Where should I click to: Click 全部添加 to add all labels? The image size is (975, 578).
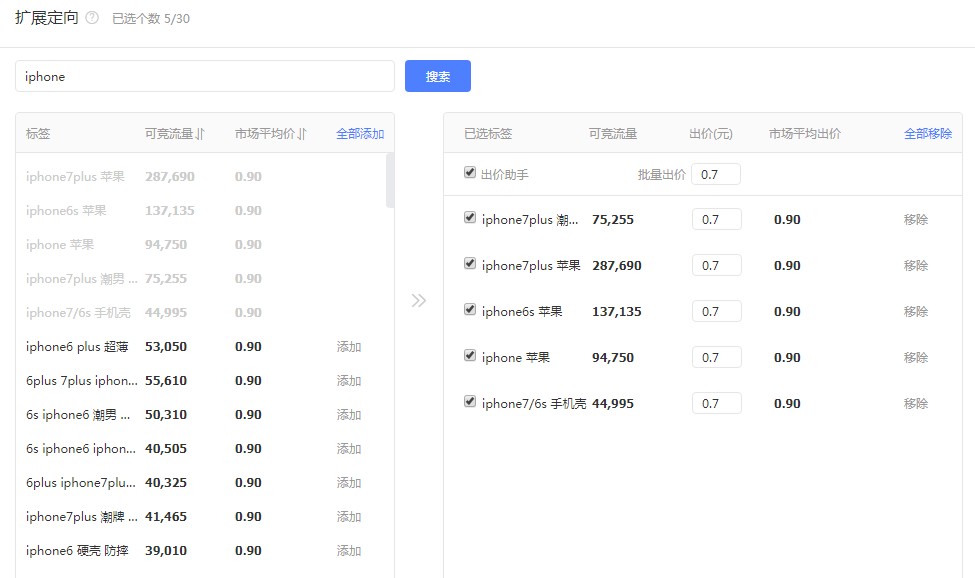[x=360, y=134]
